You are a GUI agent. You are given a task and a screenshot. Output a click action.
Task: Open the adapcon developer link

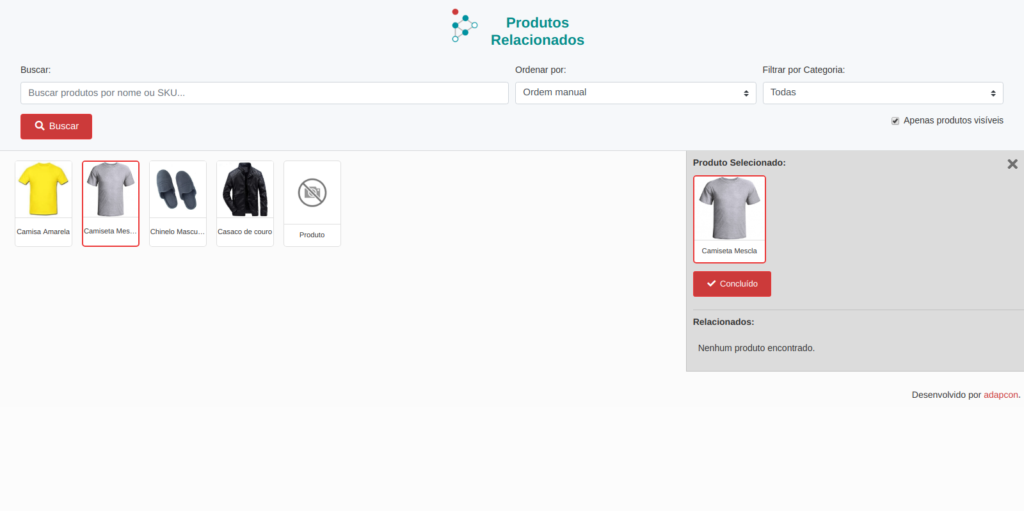click(1000, 395)
